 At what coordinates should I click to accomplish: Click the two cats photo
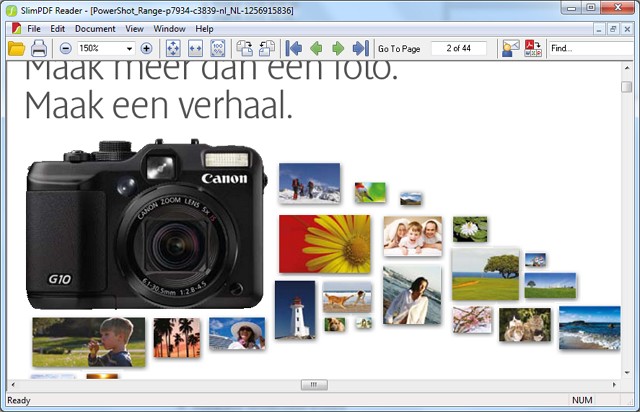point(525,325)
